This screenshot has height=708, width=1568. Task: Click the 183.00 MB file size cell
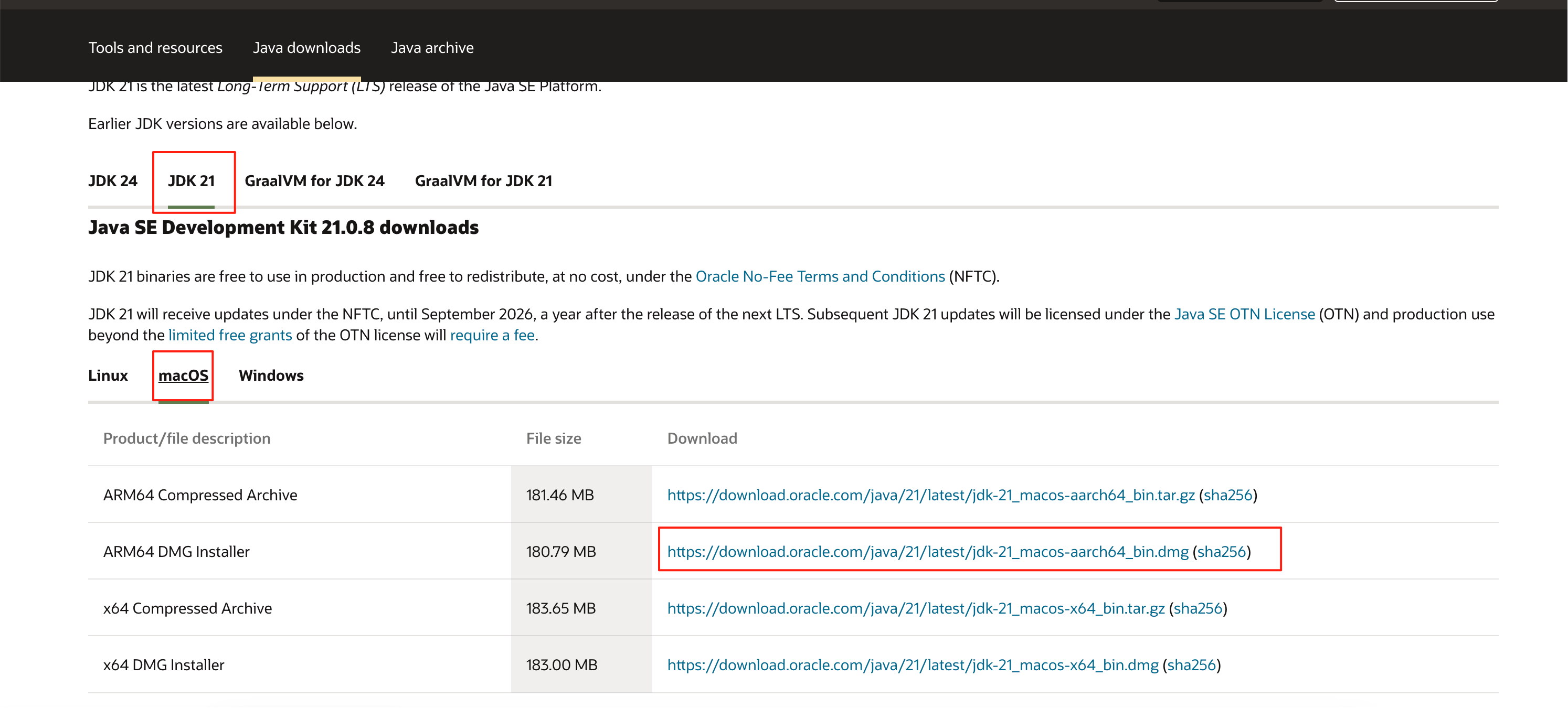(581, 664)
